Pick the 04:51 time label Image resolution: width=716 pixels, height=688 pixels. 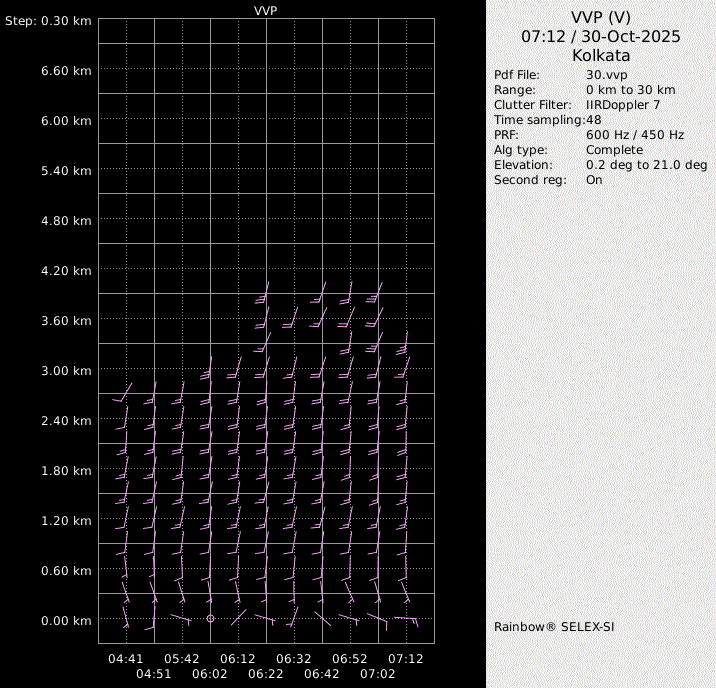154,675
